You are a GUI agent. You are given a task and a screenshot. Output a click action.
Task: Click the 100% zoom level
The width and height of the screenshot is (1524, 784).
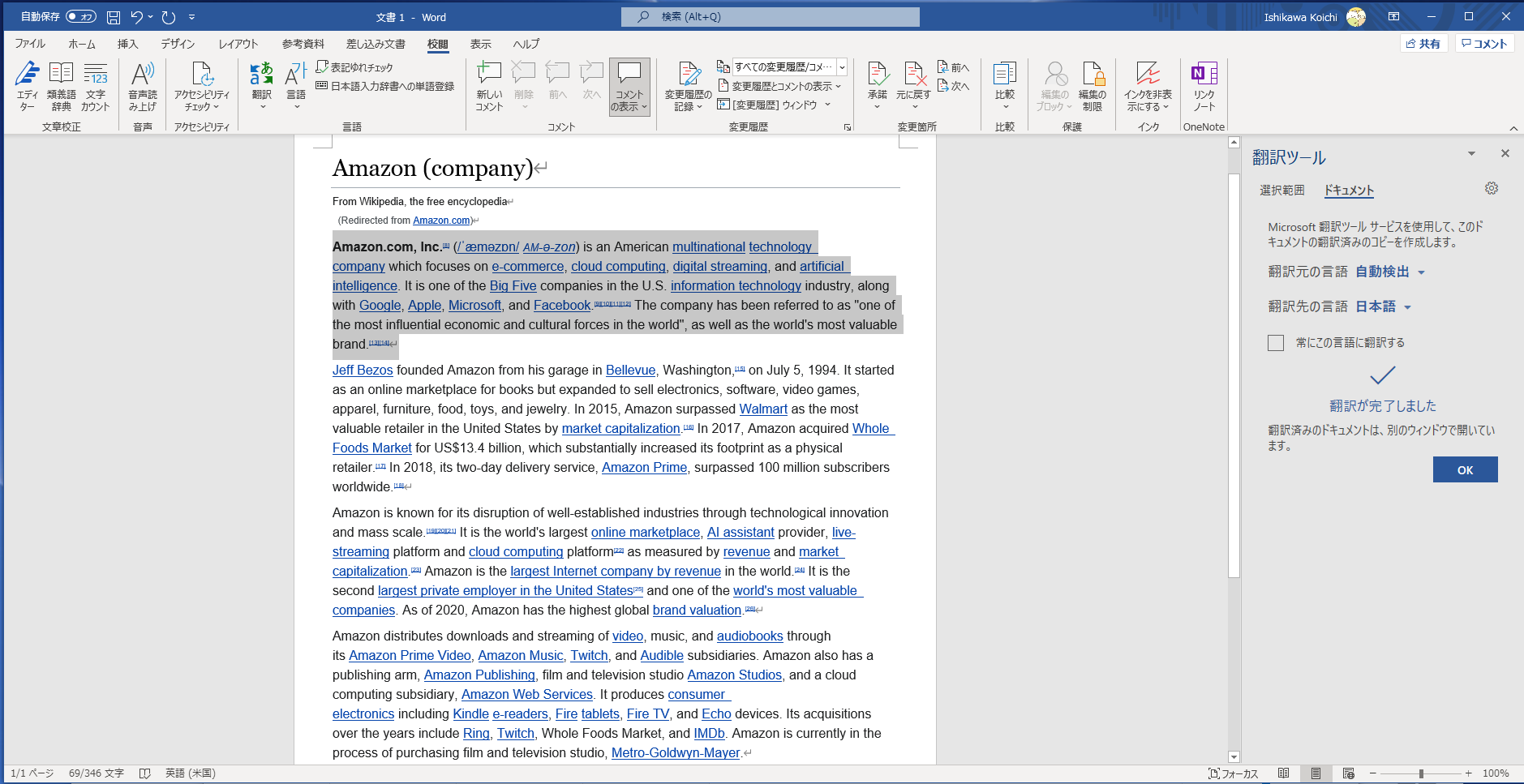1496,773
